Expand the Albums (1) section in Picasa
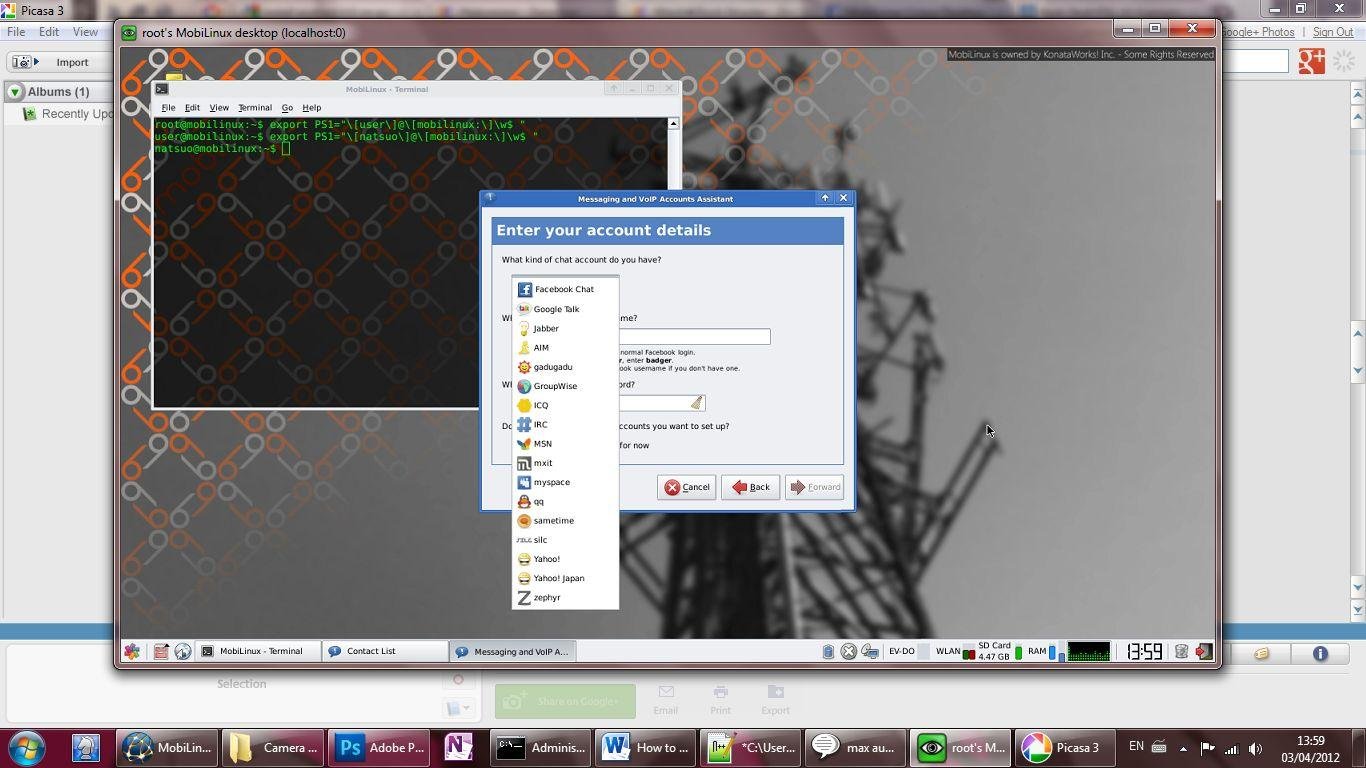The height and width of the screenshot is (768, 1366). [15, 91]
